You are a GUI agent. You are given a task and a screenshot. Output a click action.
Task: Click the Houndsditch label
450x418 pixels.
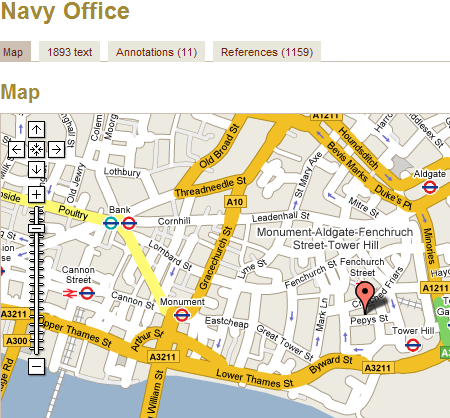click(358, 148)
